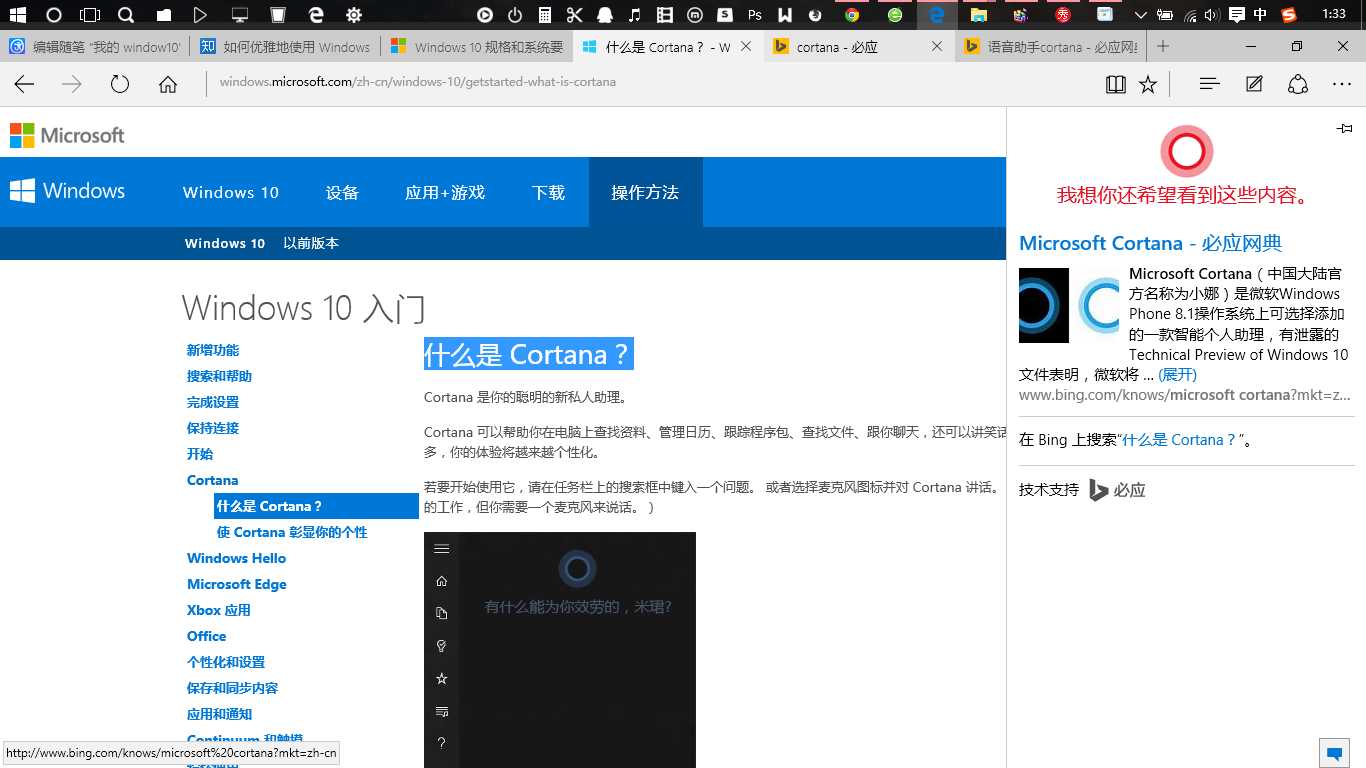Open the Action Center notification icon
Image resolution: width=1366 pixels, height=768 pixels.
click(1237, 15)
